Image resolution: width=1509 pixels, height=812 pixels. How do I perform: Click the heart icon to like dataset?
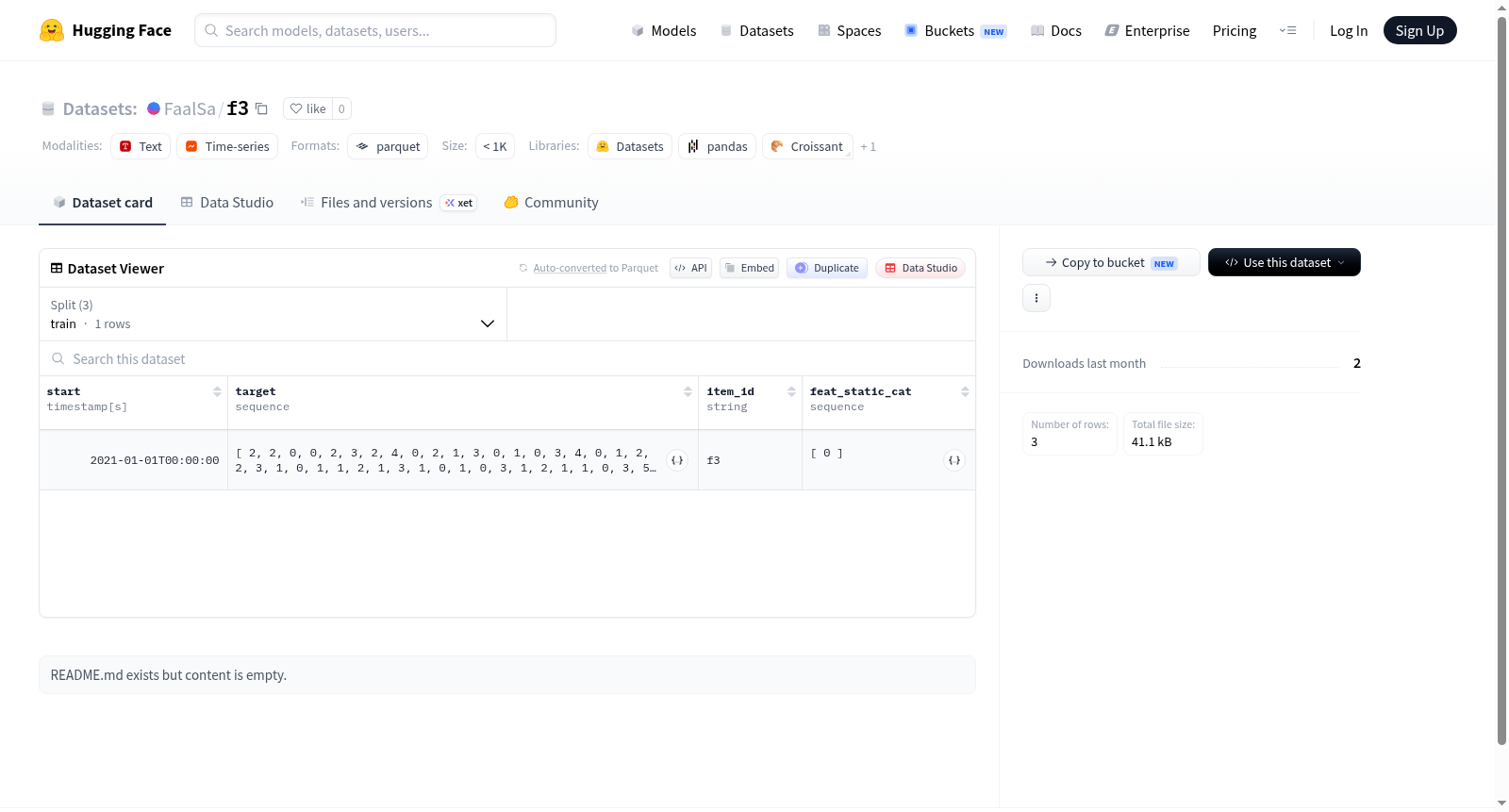click(x=296, y=108)
